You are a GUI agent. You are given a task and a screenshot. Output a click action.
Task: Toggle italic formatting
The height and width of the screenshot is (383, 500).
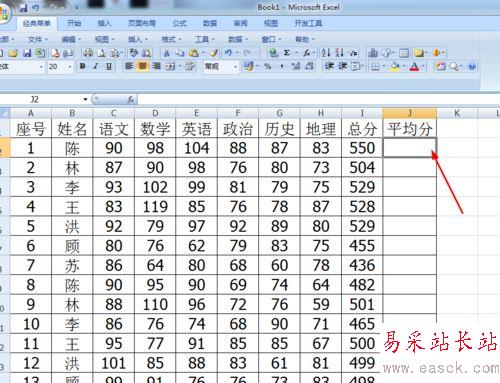coord(96,66)
